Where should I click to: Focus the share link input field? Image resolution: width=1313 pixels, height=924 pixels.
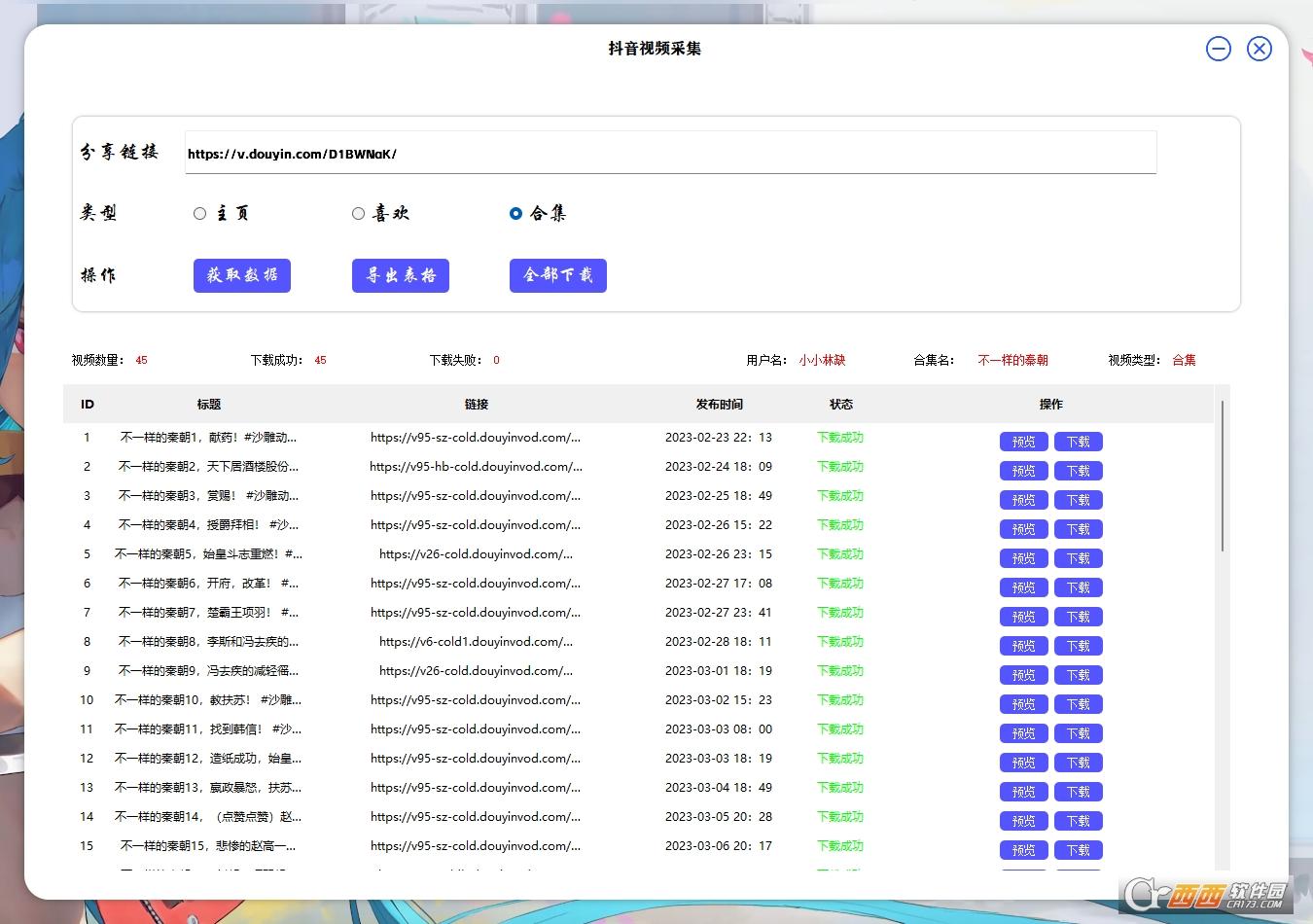pyautogui.click(x=670, y=153)
